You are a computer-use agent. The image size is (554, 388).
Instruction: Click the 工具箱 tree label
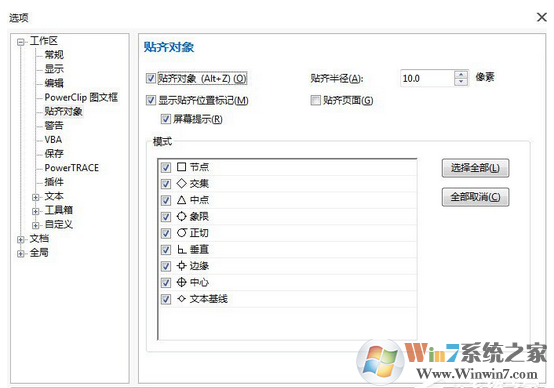coord(59,210)
